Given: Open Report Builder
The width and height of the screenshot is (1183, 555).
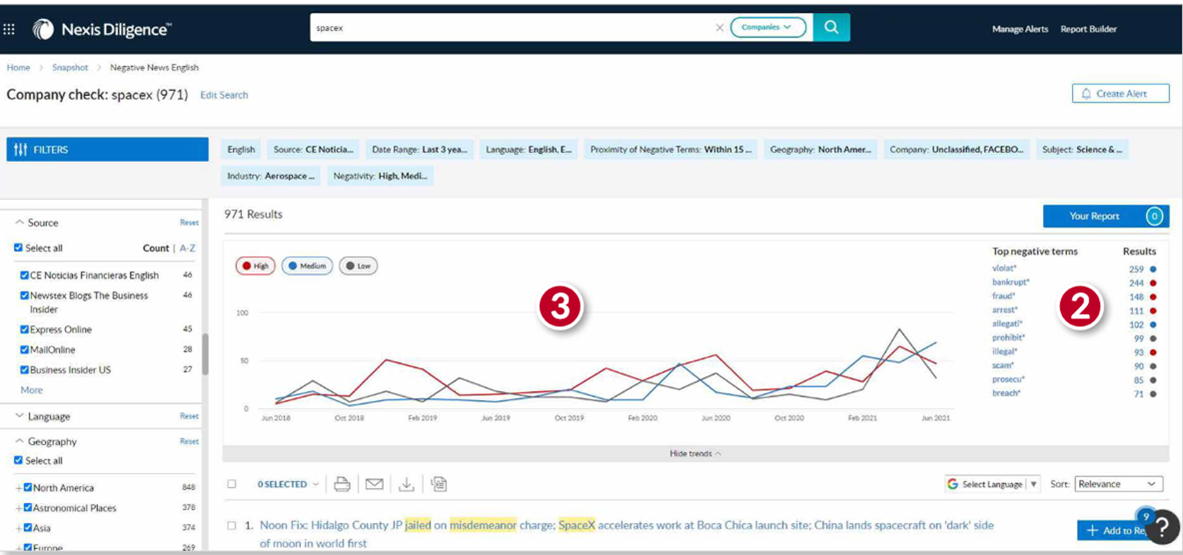Looking at the screenshot, I should coord(1088,29).
